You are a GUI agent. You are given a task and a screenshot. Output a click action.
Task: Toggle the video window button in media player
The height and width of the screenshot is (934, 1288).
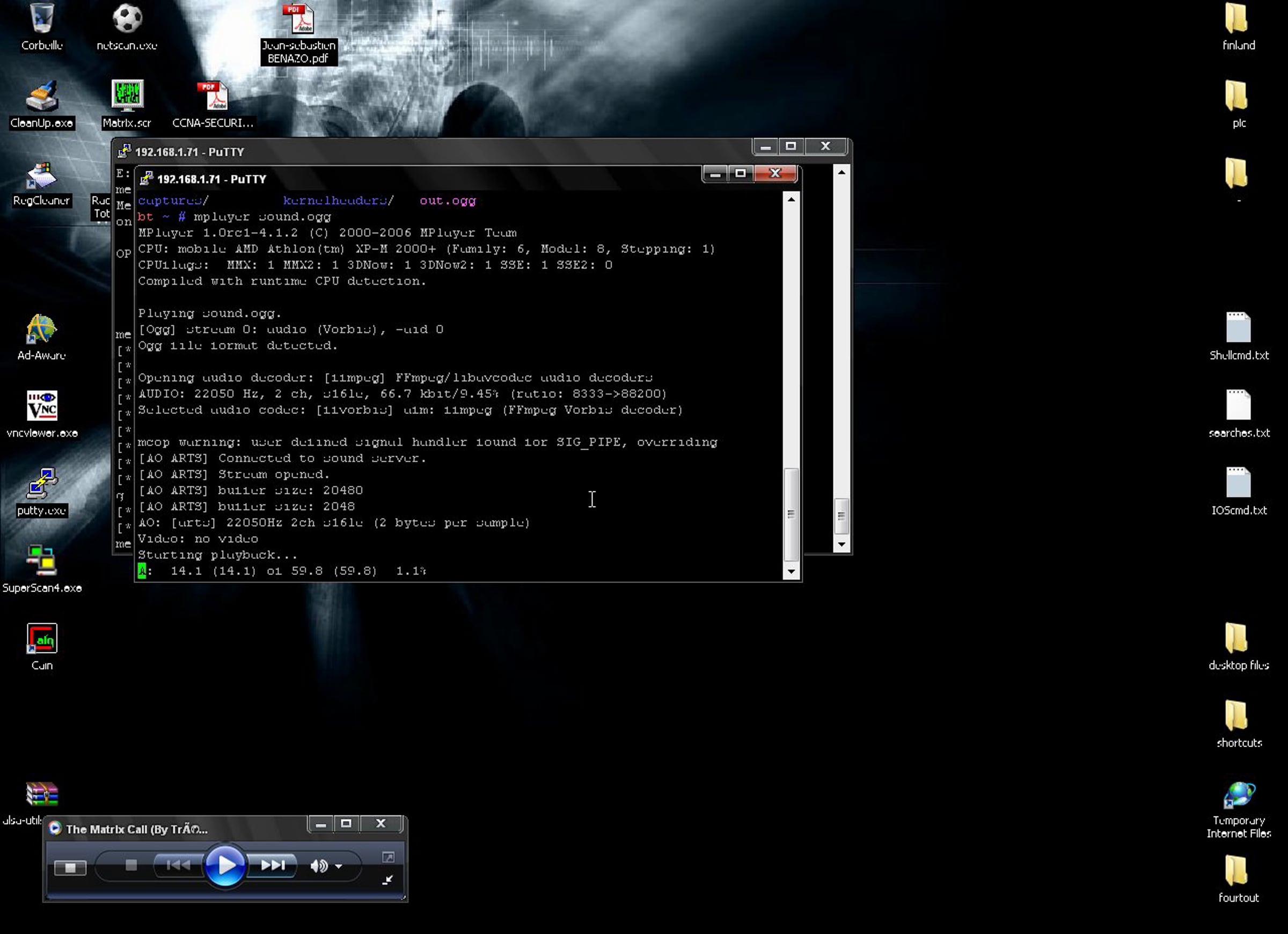coord(70,867)
